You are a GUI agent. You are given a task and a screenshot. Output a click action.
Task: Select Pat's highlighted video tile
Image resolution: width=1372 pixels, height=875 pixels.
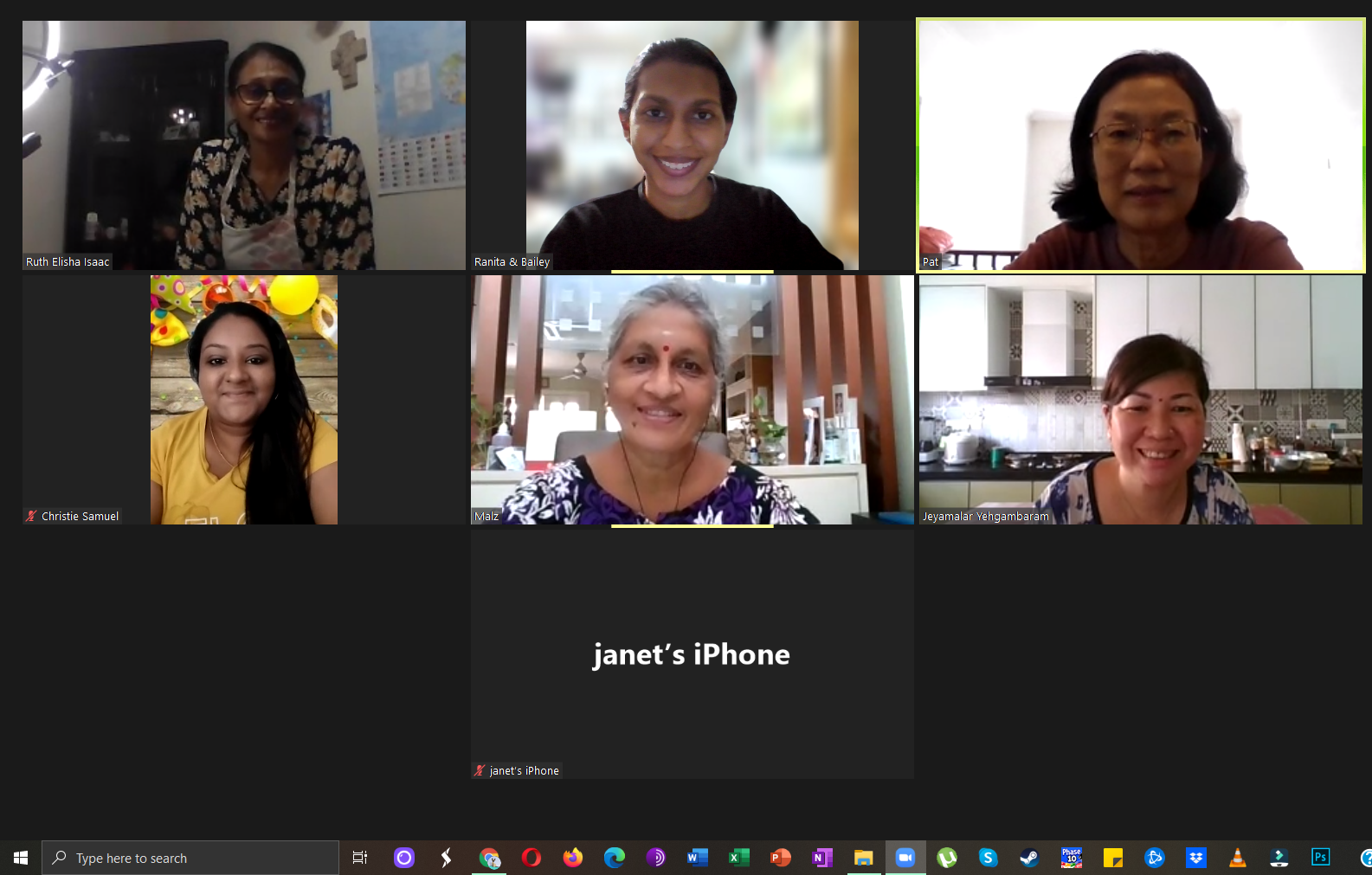click(x=1141, y=145)
